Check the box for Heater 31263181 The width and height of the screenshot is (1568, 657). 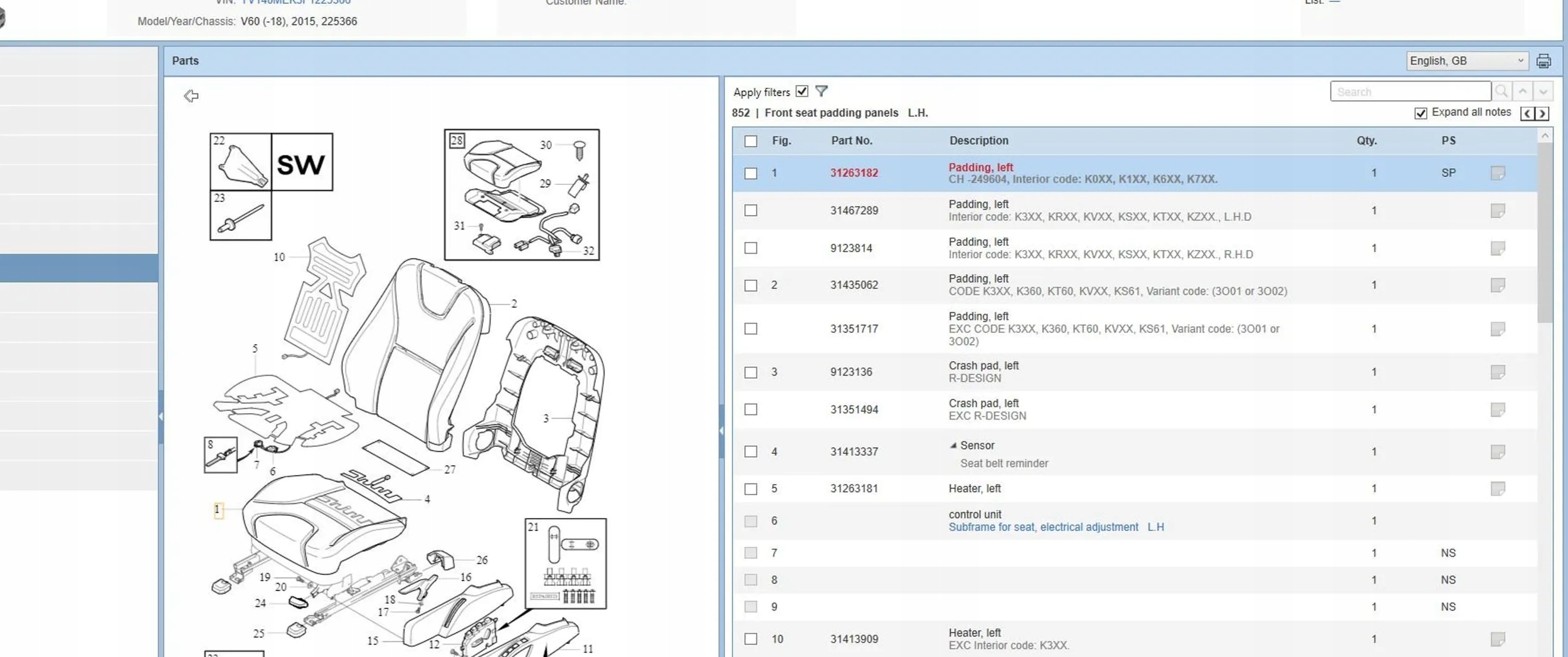tap(751, 489)
